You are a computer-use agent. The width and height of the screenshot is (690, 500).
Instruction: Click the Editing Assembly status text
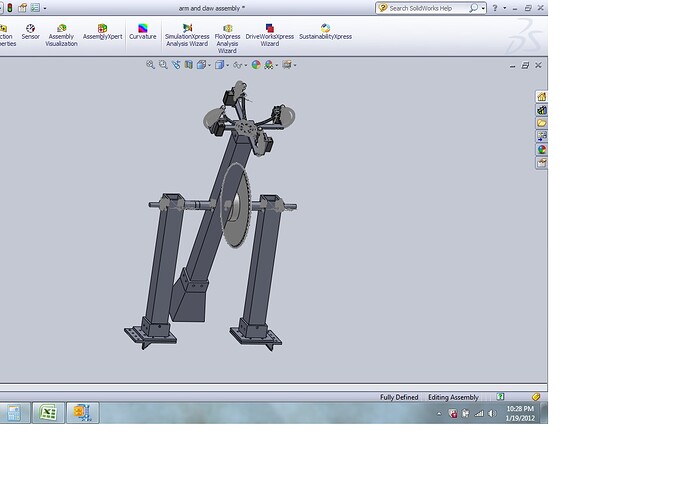coord(453,397)
